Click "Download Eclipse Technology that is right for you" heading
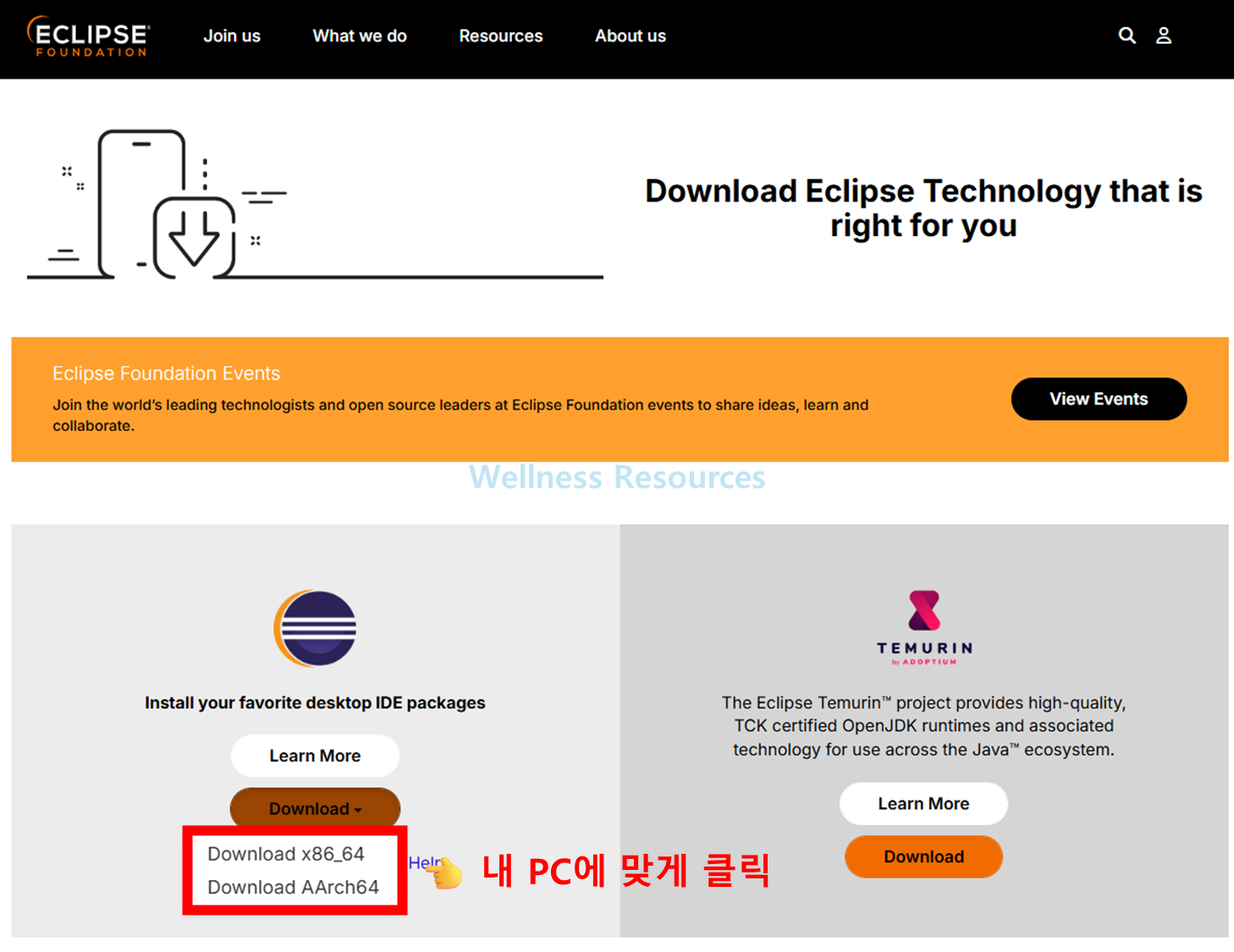This screenshot has height=952, width=1234. click(x=923, y=208)
